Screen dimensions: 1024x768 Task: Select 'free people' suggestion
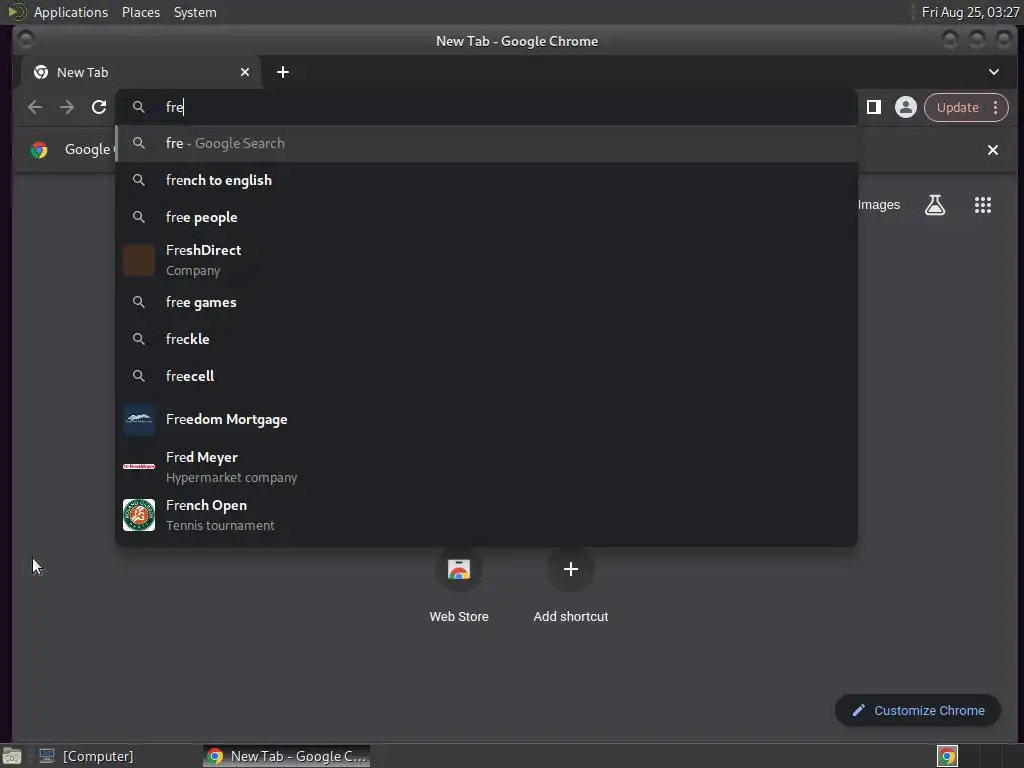point(486,217)
